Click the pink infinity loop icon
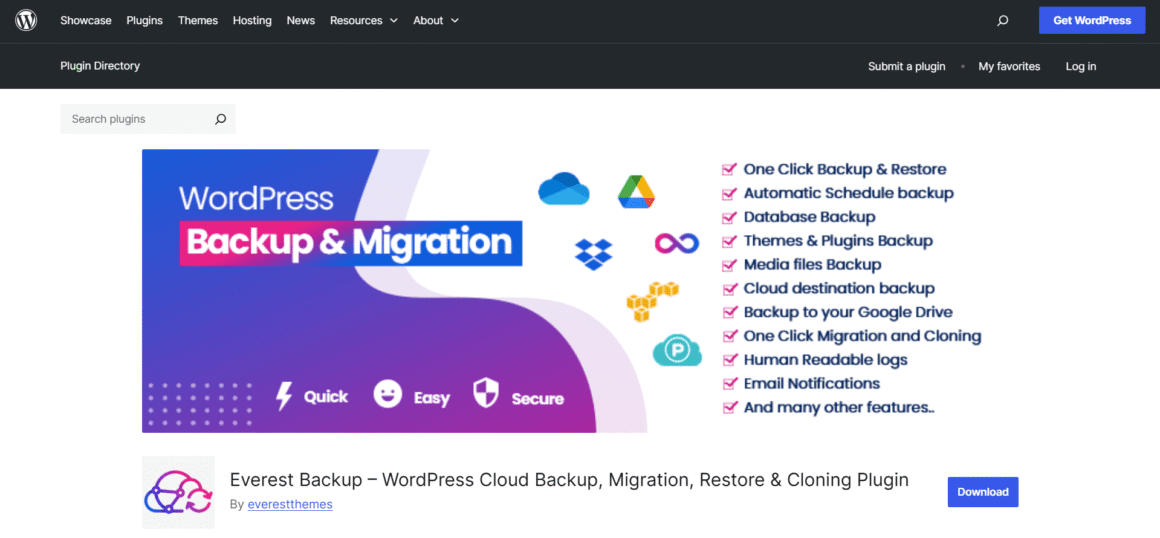 tap(677, 243)
